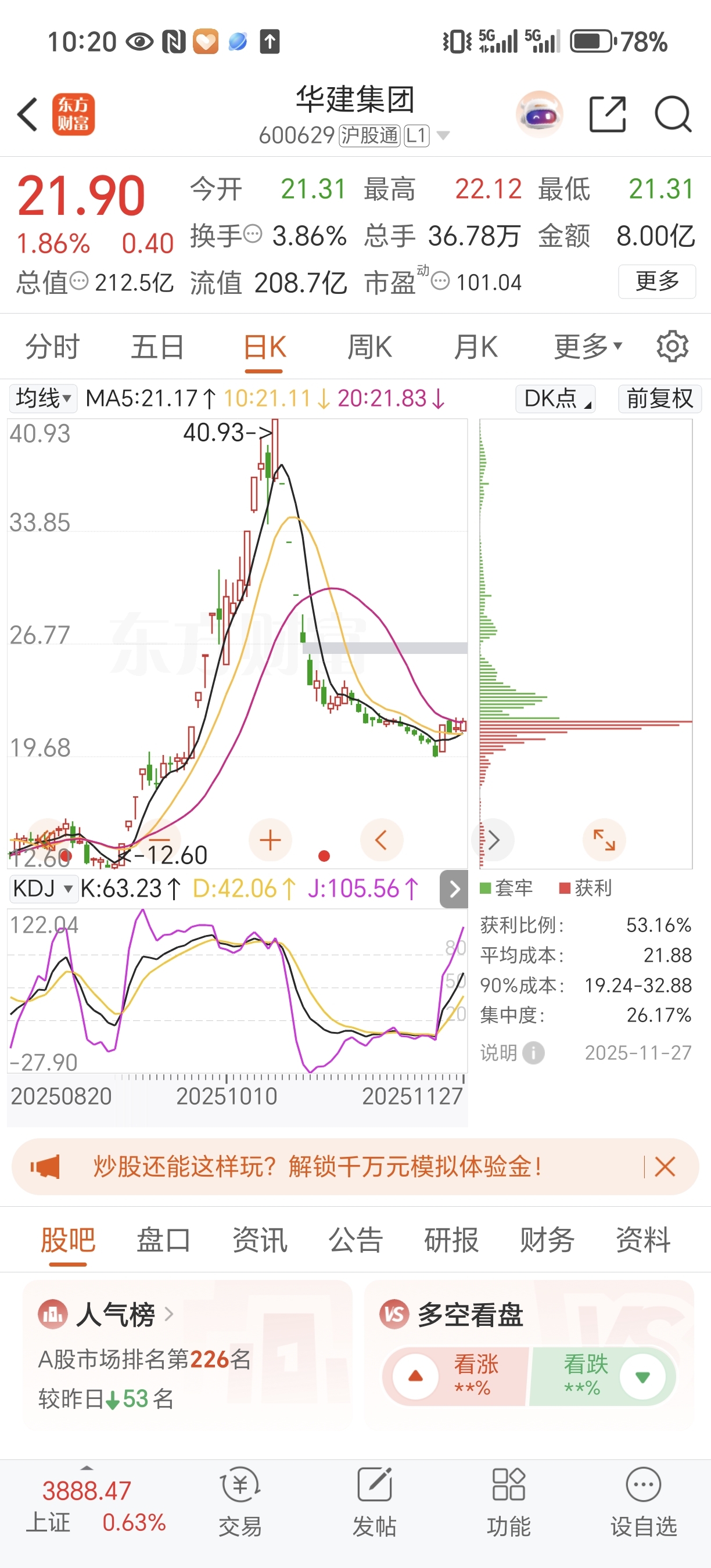Open the 均线 indicator dropdown
Image resolution: width=711 pixels, height=1568 pixels.
(43, 398)
